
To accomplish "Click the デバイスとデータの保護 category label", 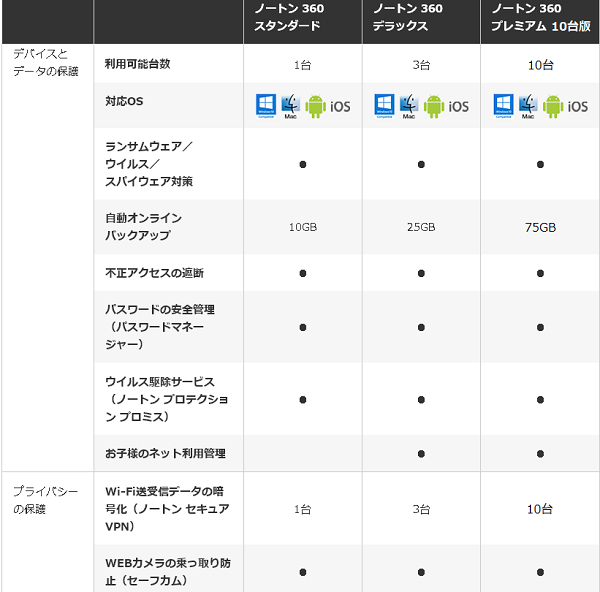I will click(x=46, y=63).
